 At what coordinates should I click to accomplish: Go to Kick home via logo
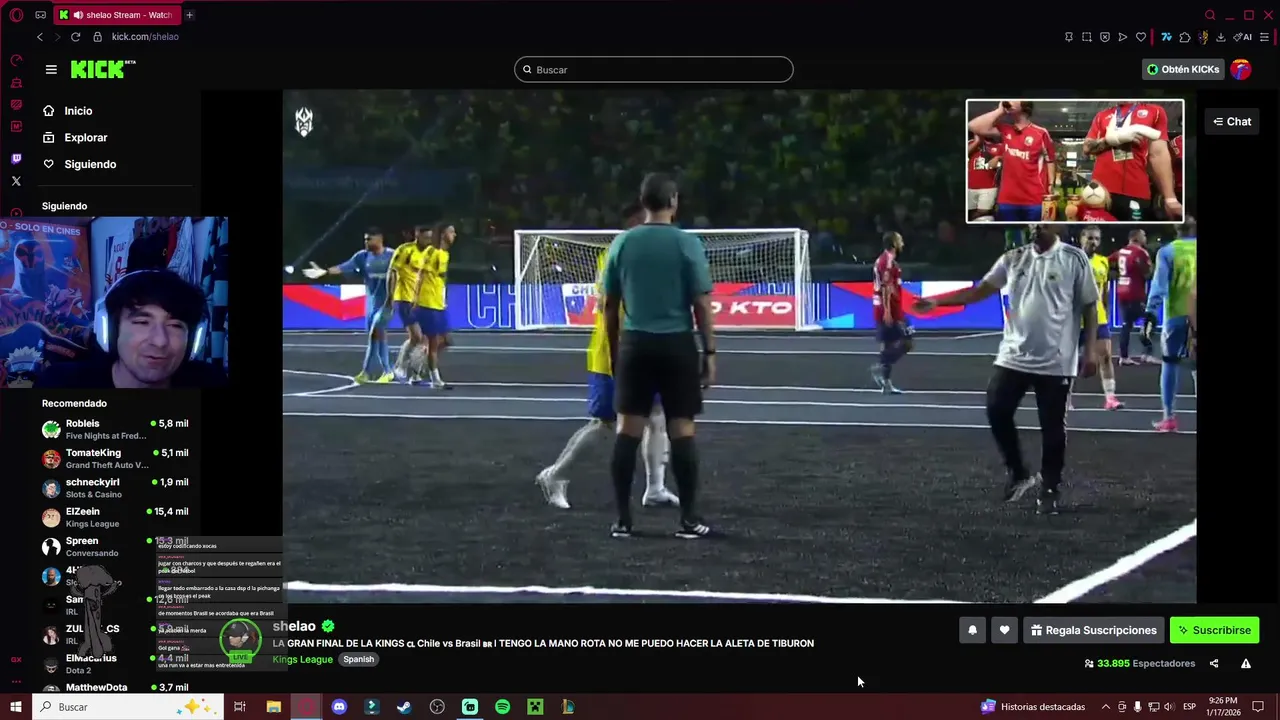point(102,69)
